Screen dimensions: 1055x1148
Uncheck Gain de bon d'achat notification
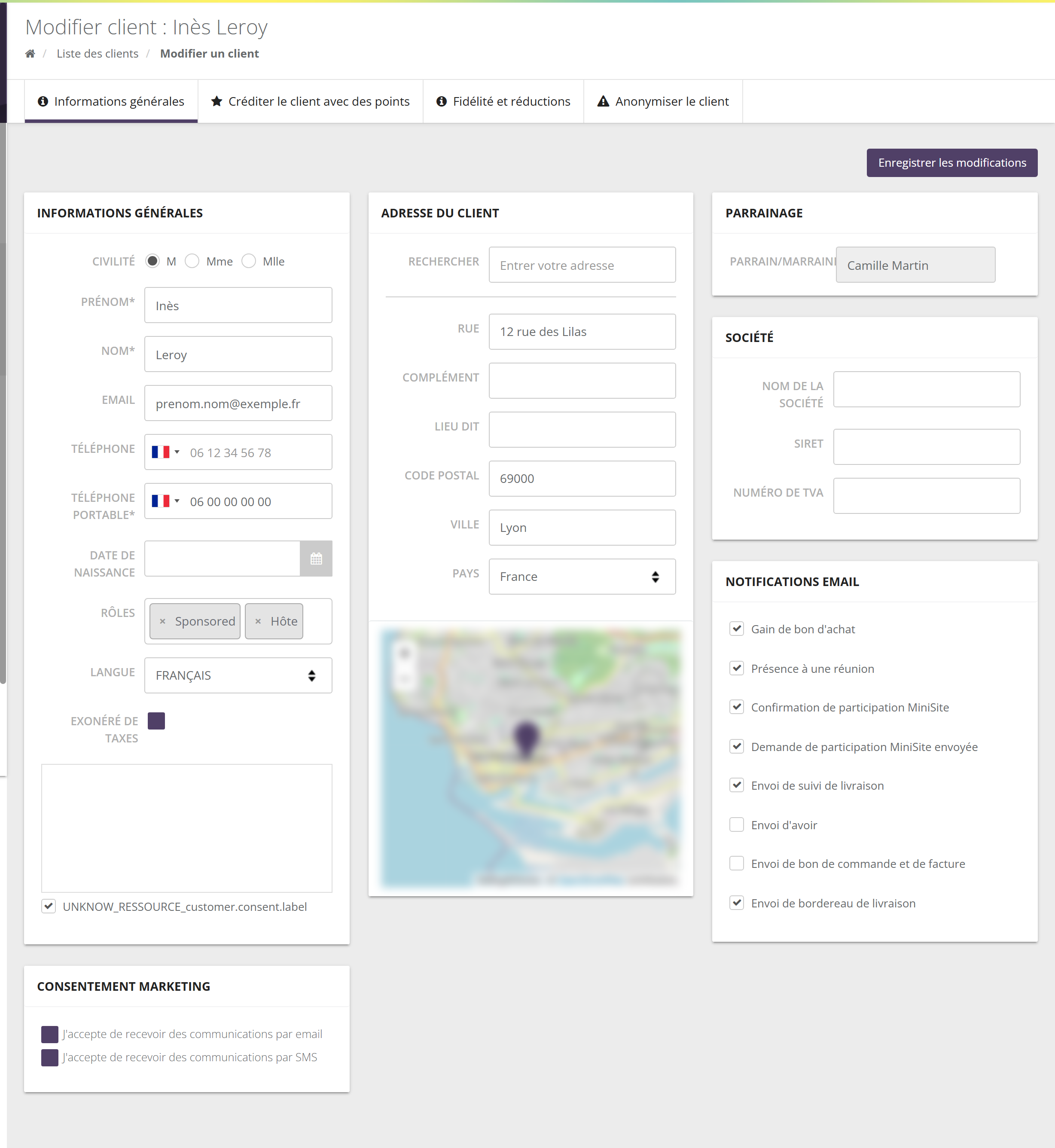point(736,629)
